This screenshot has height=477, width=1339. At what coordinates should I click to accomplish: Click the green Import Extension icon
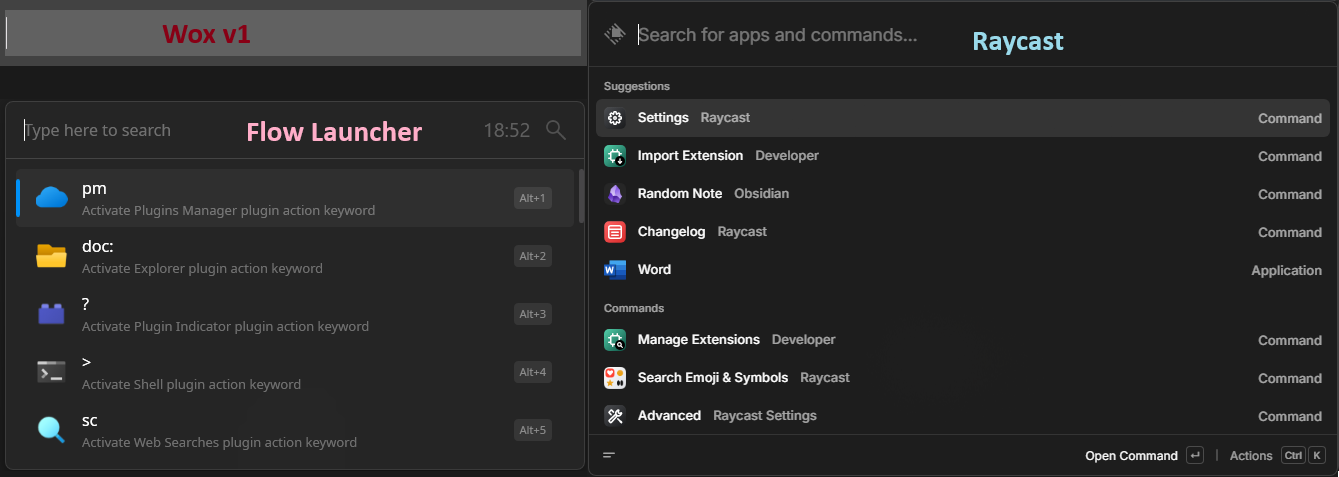click(x=615, y=156)
